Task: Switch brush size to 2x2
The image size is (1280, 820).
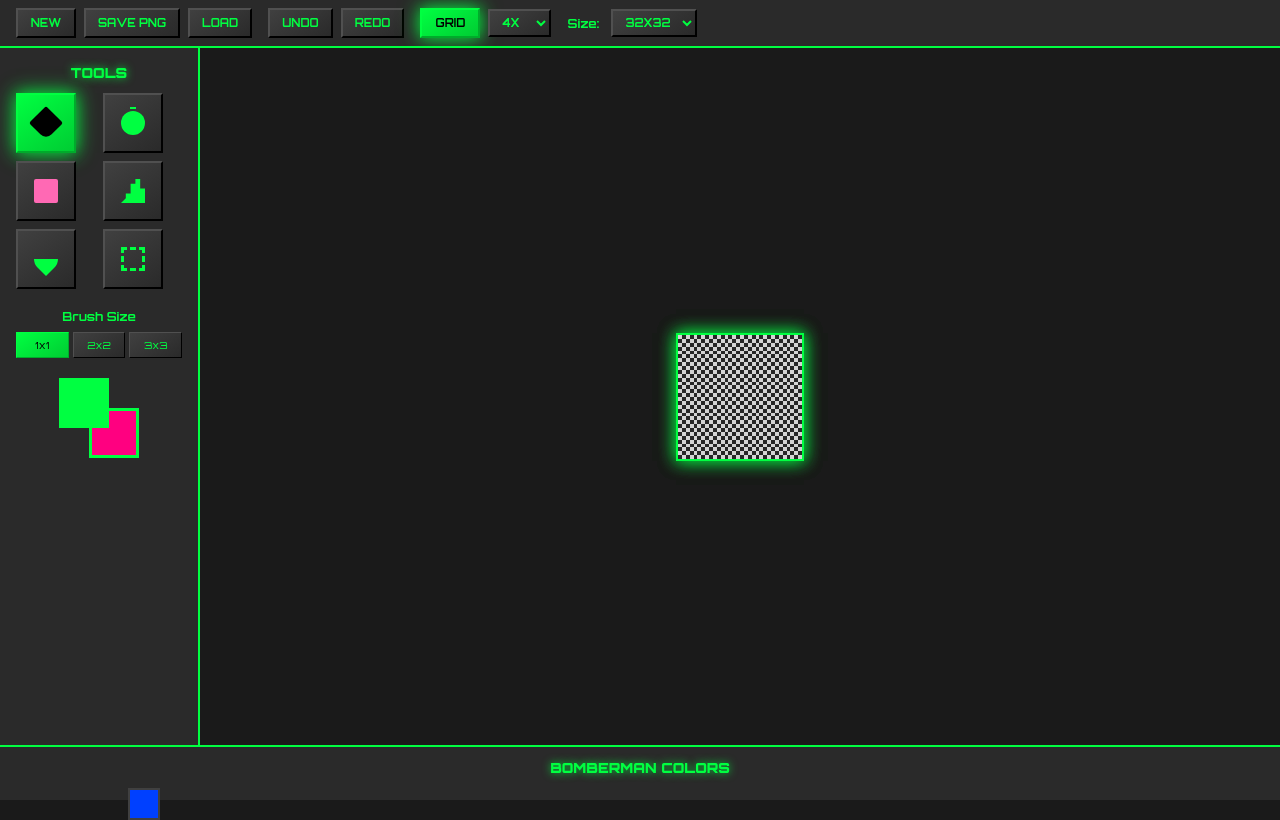Action: click(x=98, y=344)
